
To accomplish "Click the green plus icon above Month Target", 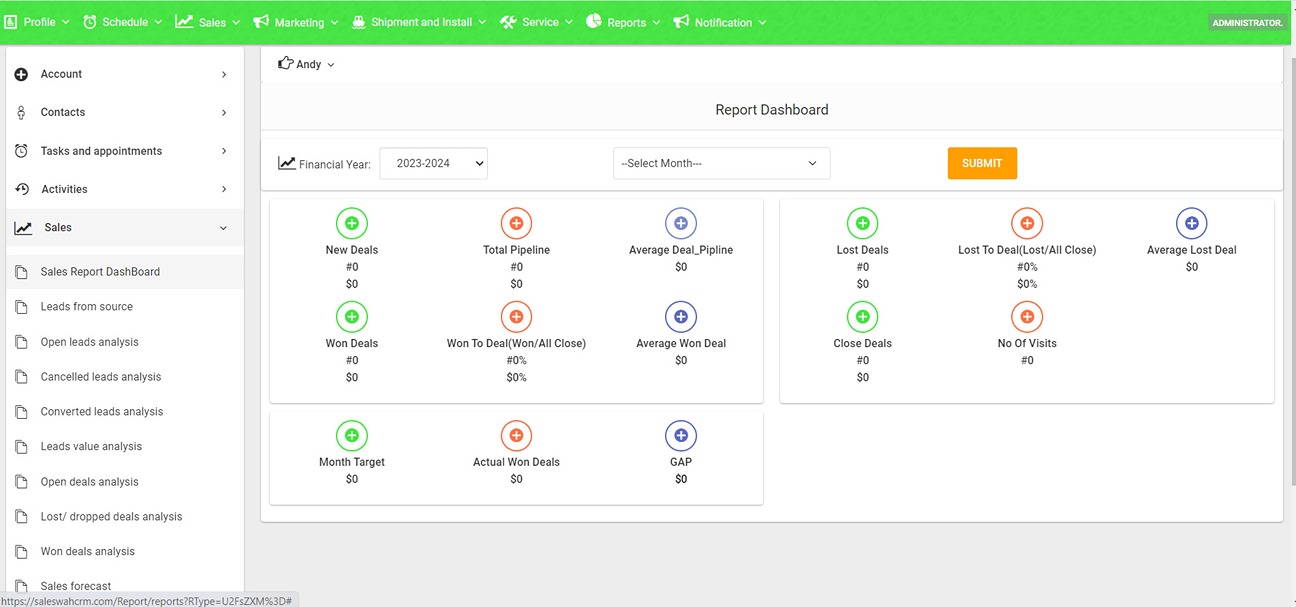I will (352, 436).
